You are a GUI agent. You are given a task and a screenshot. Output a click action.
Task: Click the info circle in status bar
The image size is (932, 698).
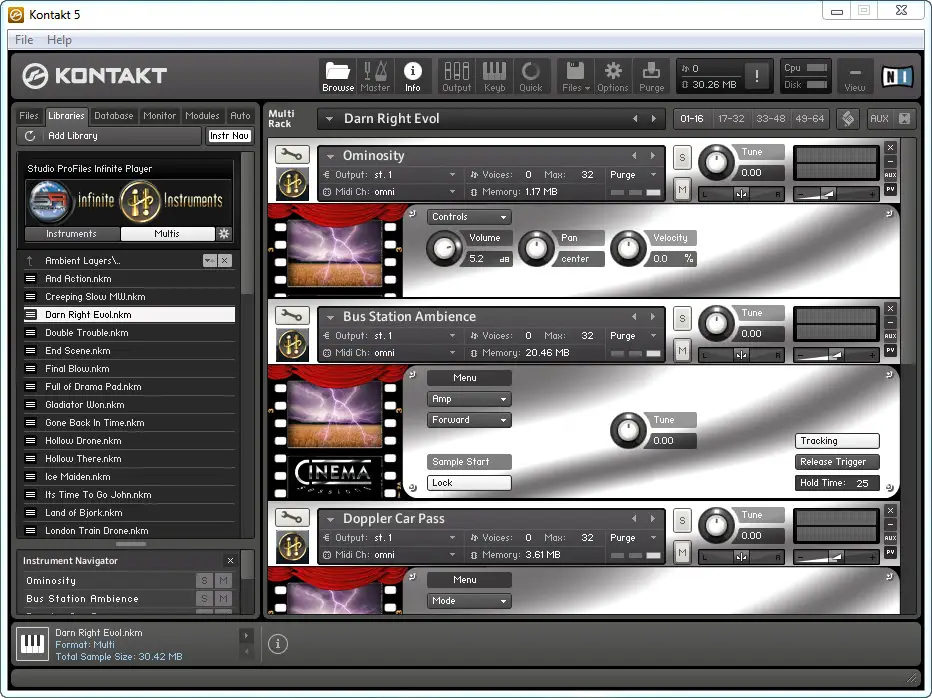(x=278, y=644)
